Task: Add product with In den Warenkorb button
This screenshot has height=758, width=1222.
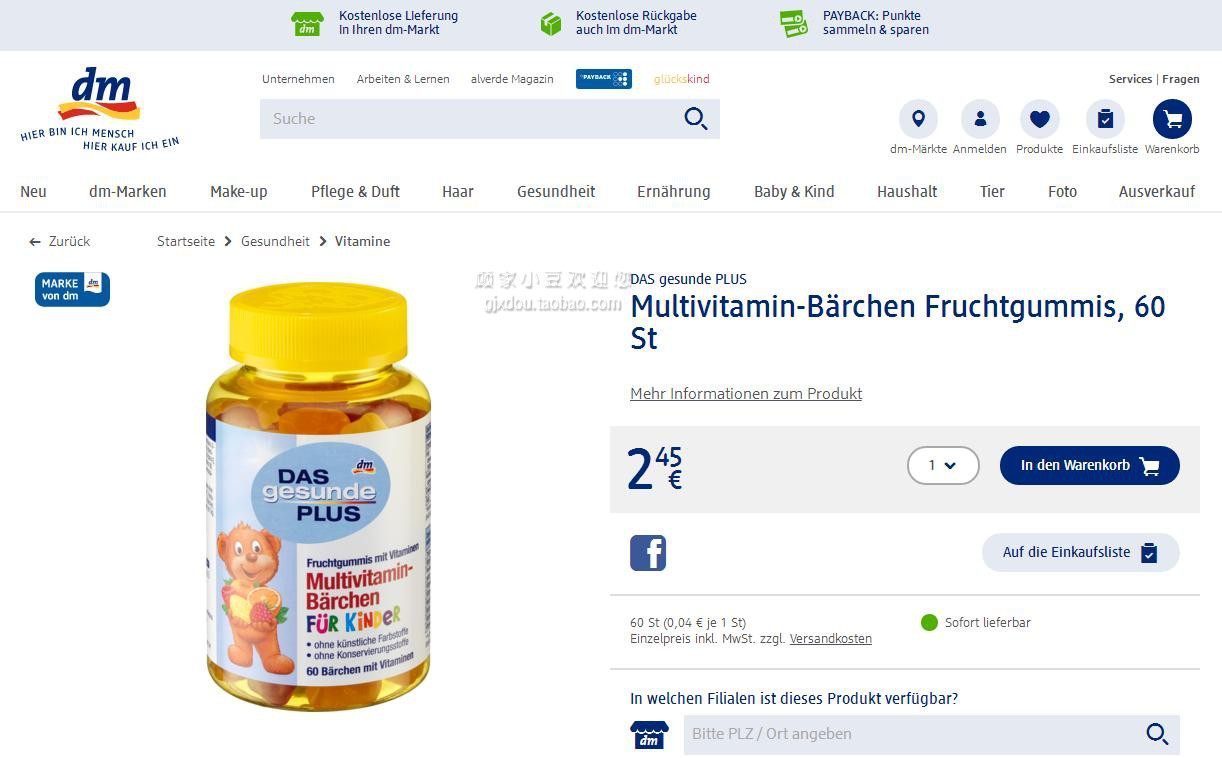Action: coord(1090,465)
